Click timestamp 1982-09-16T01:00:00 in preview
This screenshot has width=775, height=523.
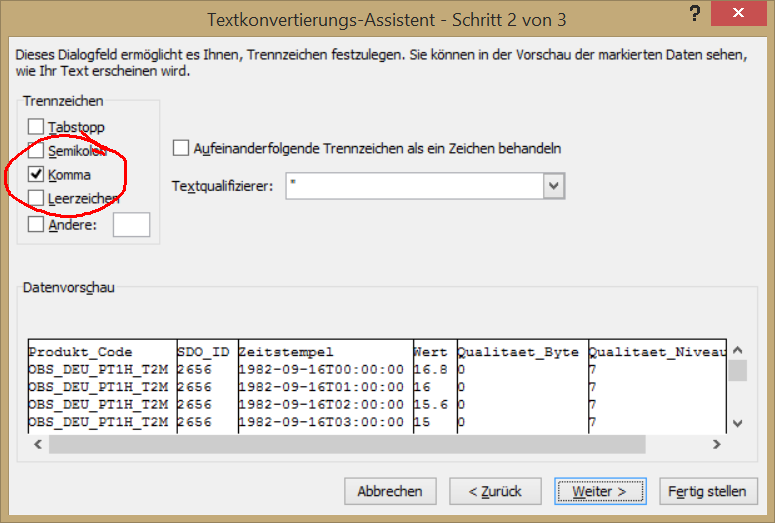coord(321,387)
